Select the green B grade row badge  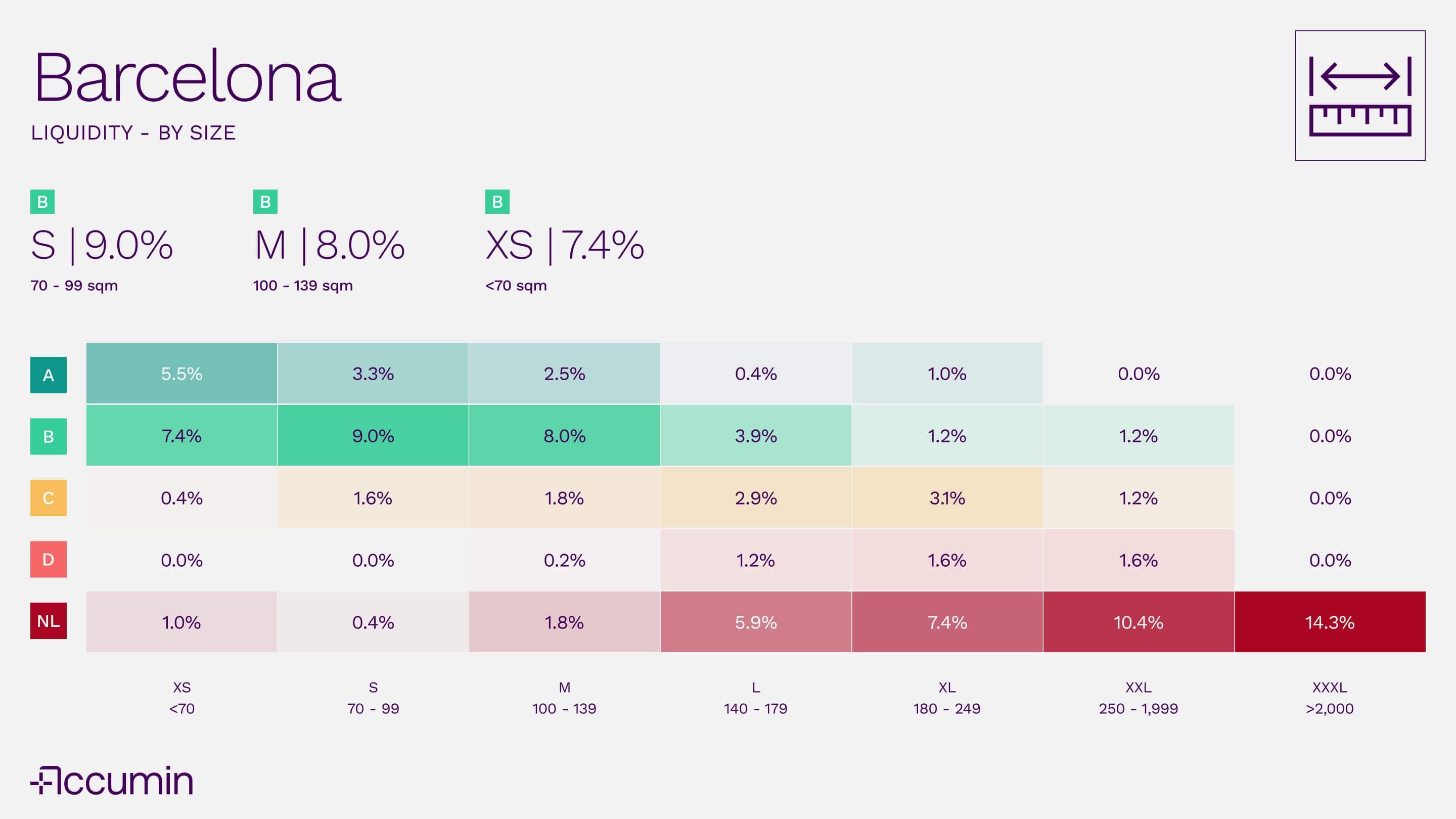tap(48, 436)
